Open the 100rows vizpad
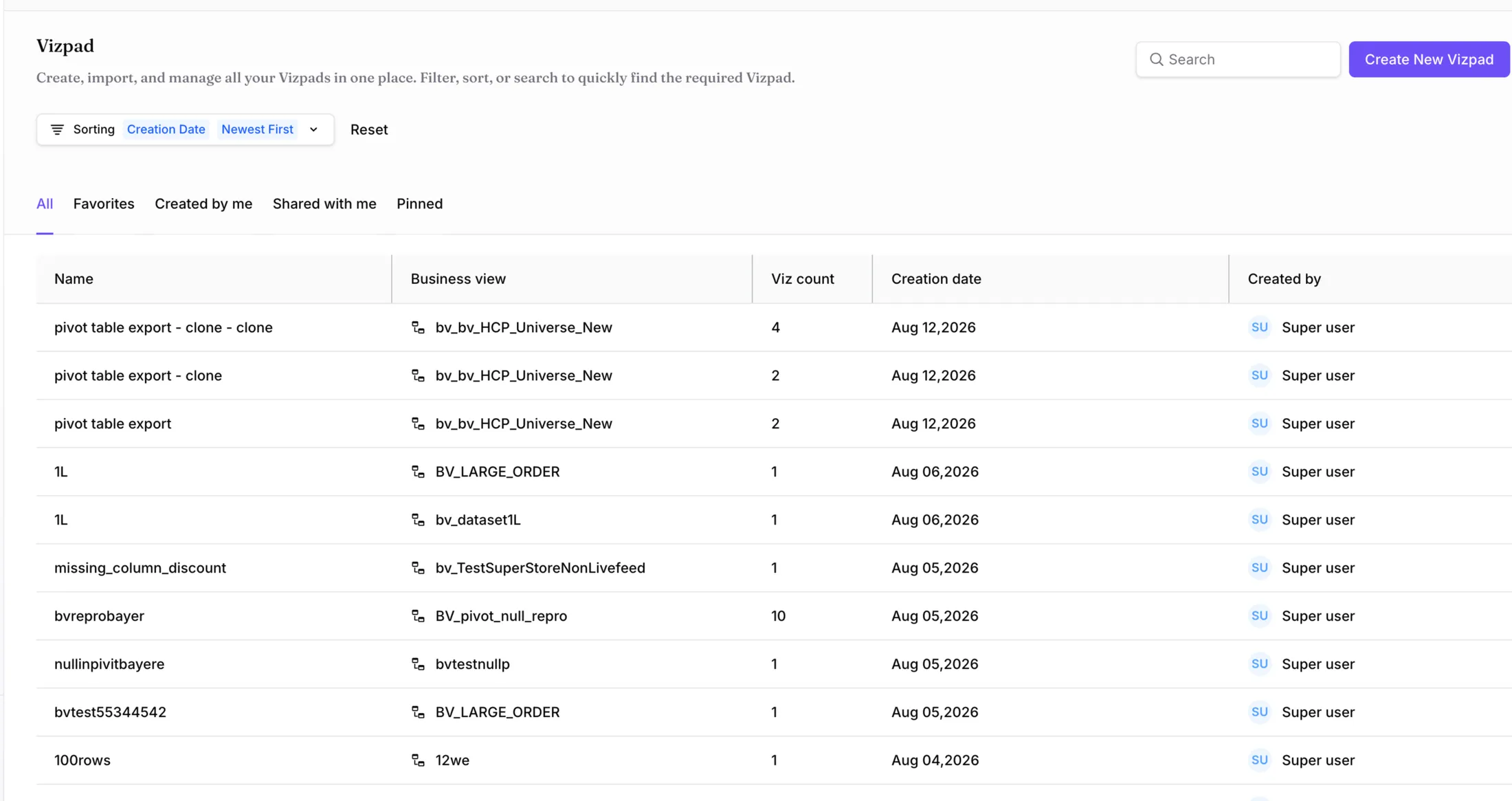This screenshot has width=1512, height=801. click(x=82, y=760)
